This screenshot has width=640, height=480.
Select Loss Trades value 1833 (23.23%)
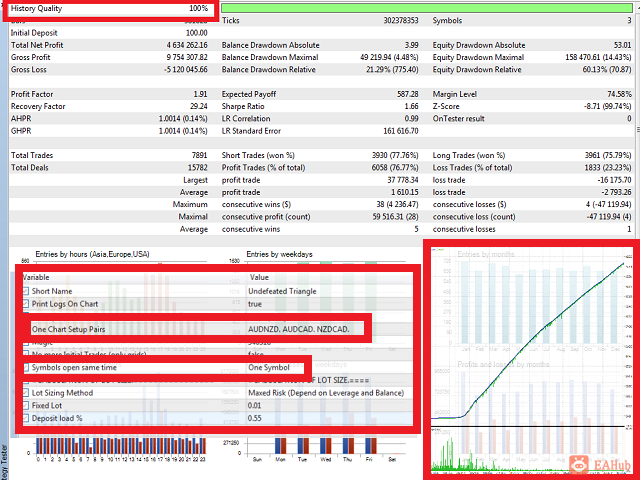point(608,167)
